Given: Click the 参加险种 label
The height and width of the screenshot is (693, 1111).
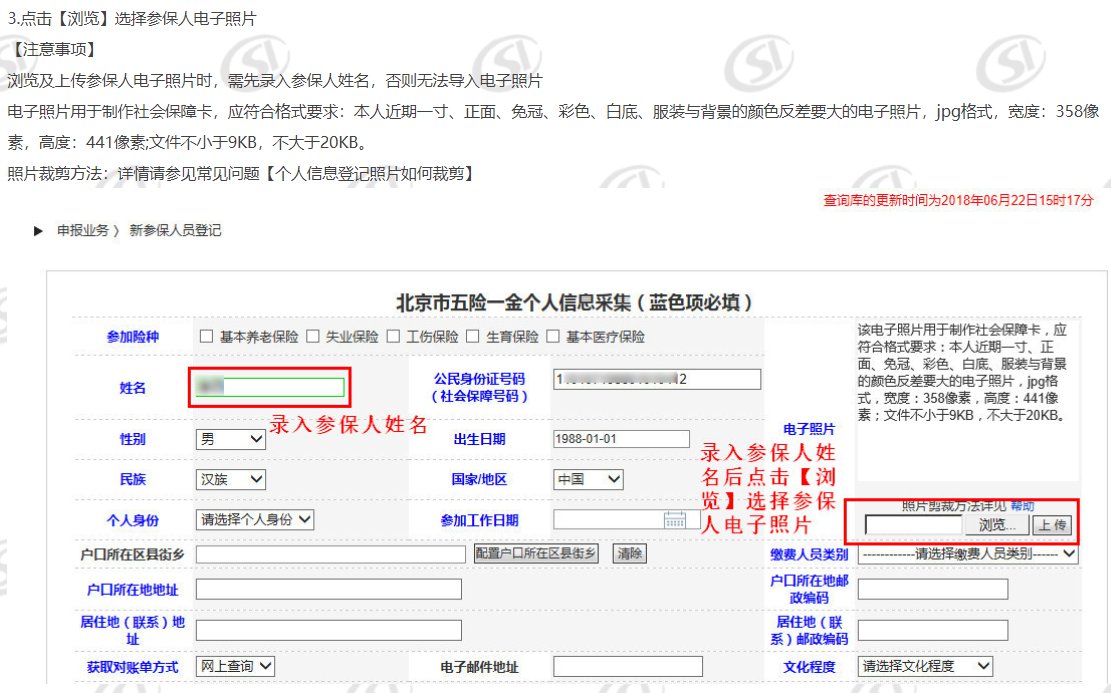Looking at the screenshot, I should [x=132, y=337].
